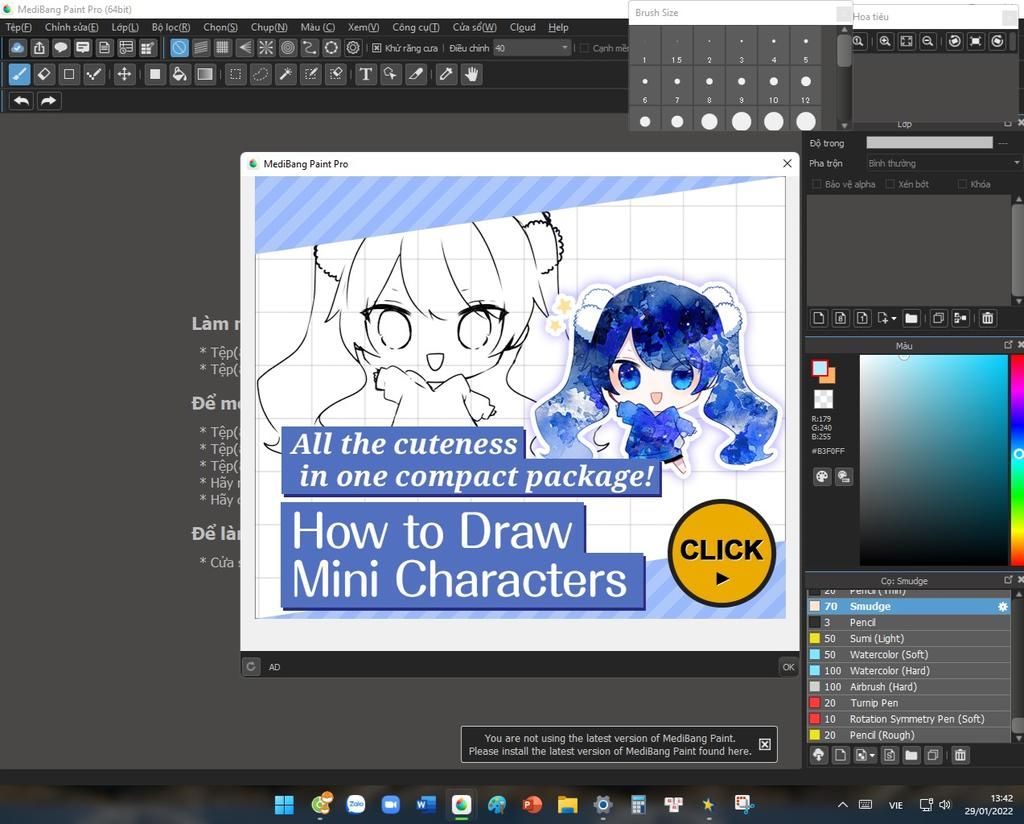Choose brush size 10 dot

(773, 86)
